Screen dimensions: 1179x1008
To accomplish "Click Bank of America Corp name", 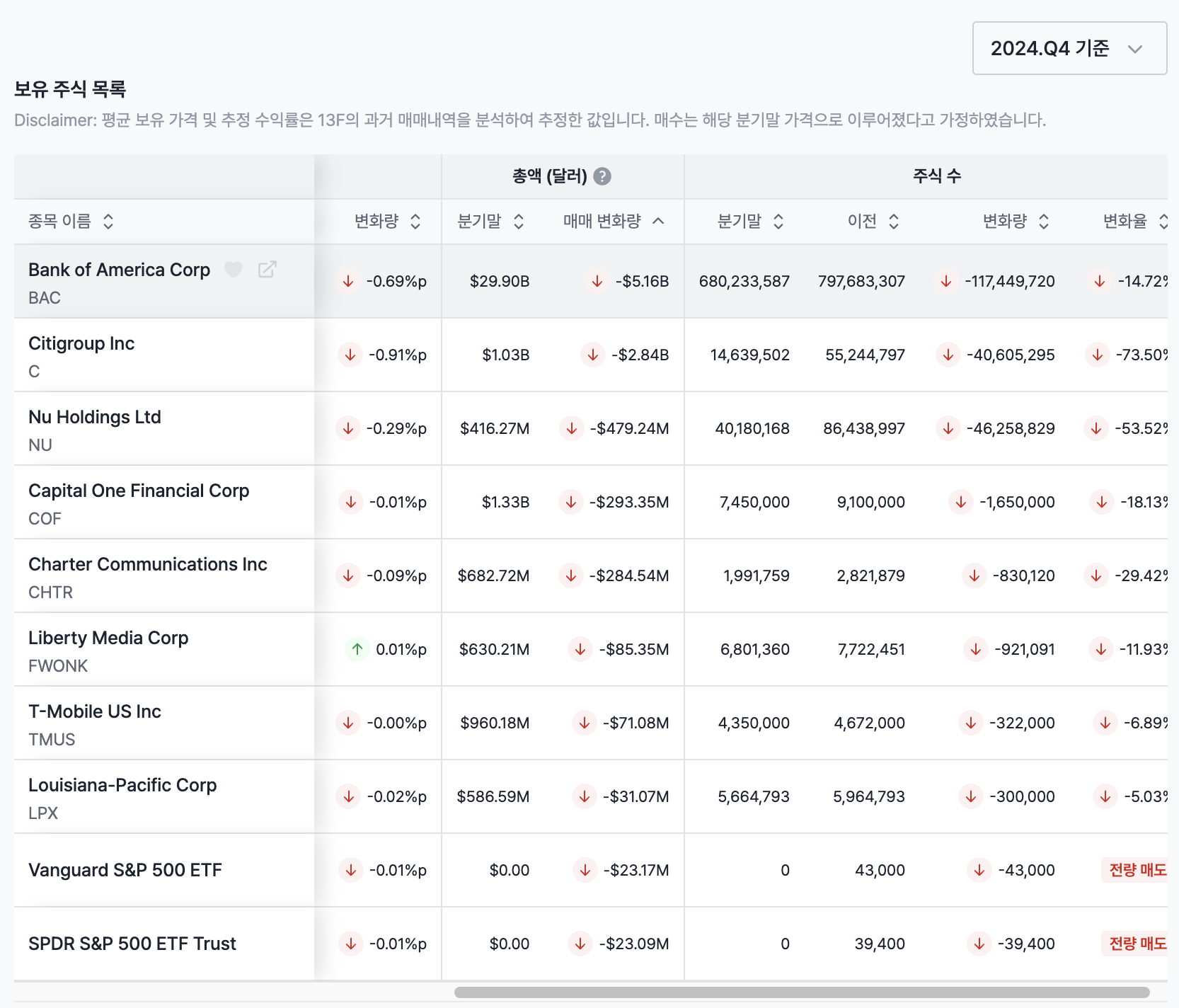I will click(120, 270).
